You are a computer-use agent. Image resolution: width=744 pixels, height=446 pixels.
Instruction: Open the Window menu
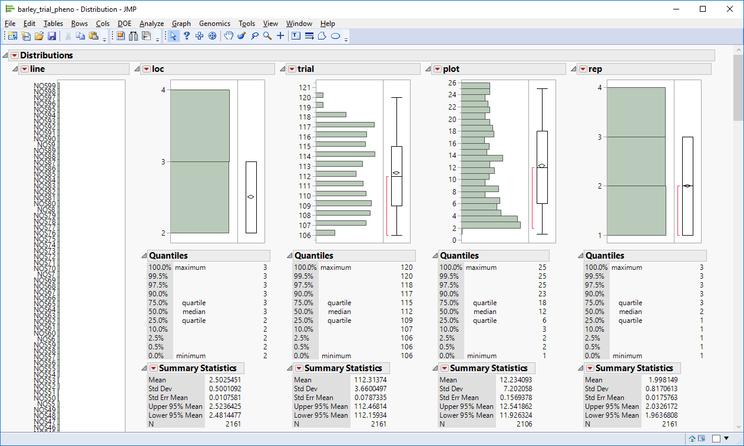[299, 23]
